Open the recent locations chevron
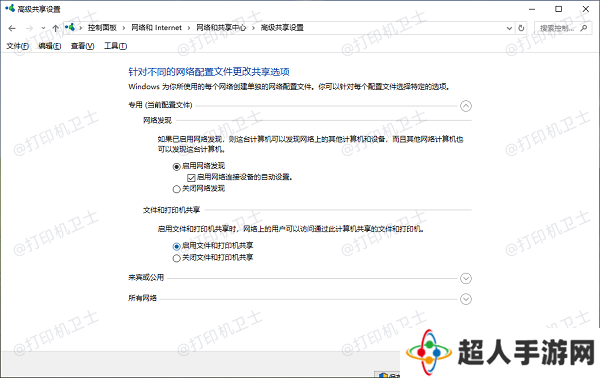Screen dimensions: 600x378 click(43, 28)
